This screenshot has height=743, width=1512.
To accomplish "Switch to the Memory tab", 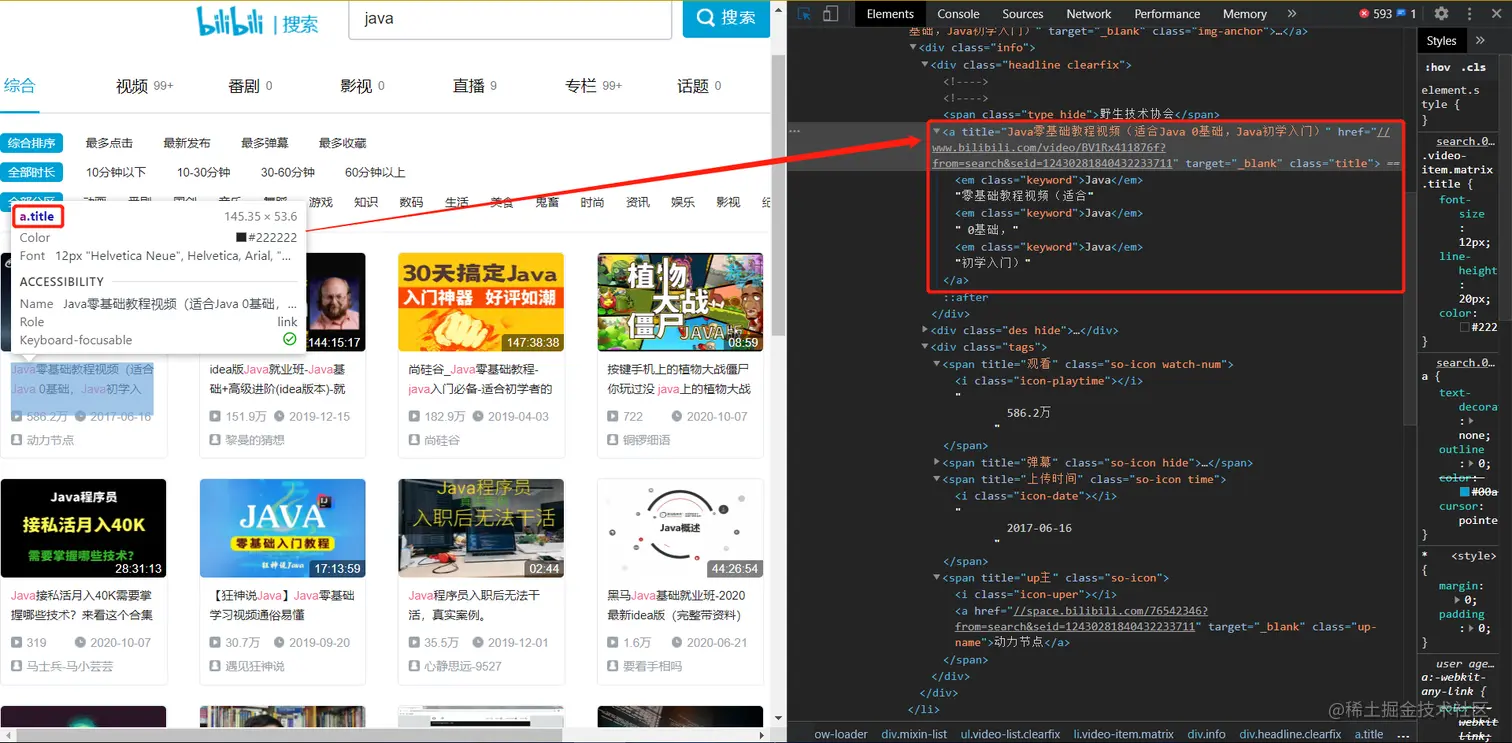I will 1244,14.
